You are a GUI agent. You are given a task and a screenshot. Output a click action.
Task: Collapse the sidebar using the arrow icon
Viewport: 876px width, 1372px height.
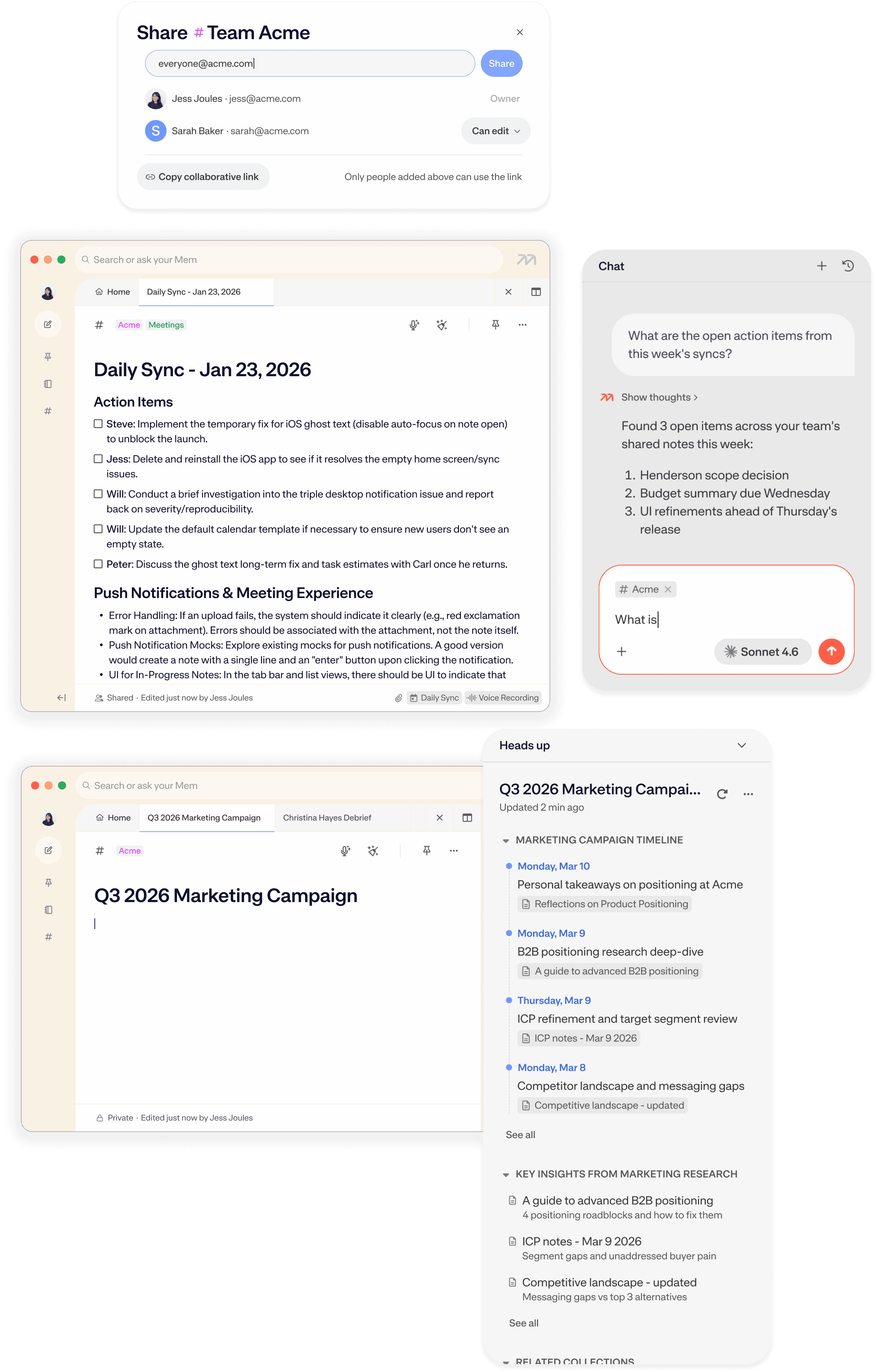[62, 697]
